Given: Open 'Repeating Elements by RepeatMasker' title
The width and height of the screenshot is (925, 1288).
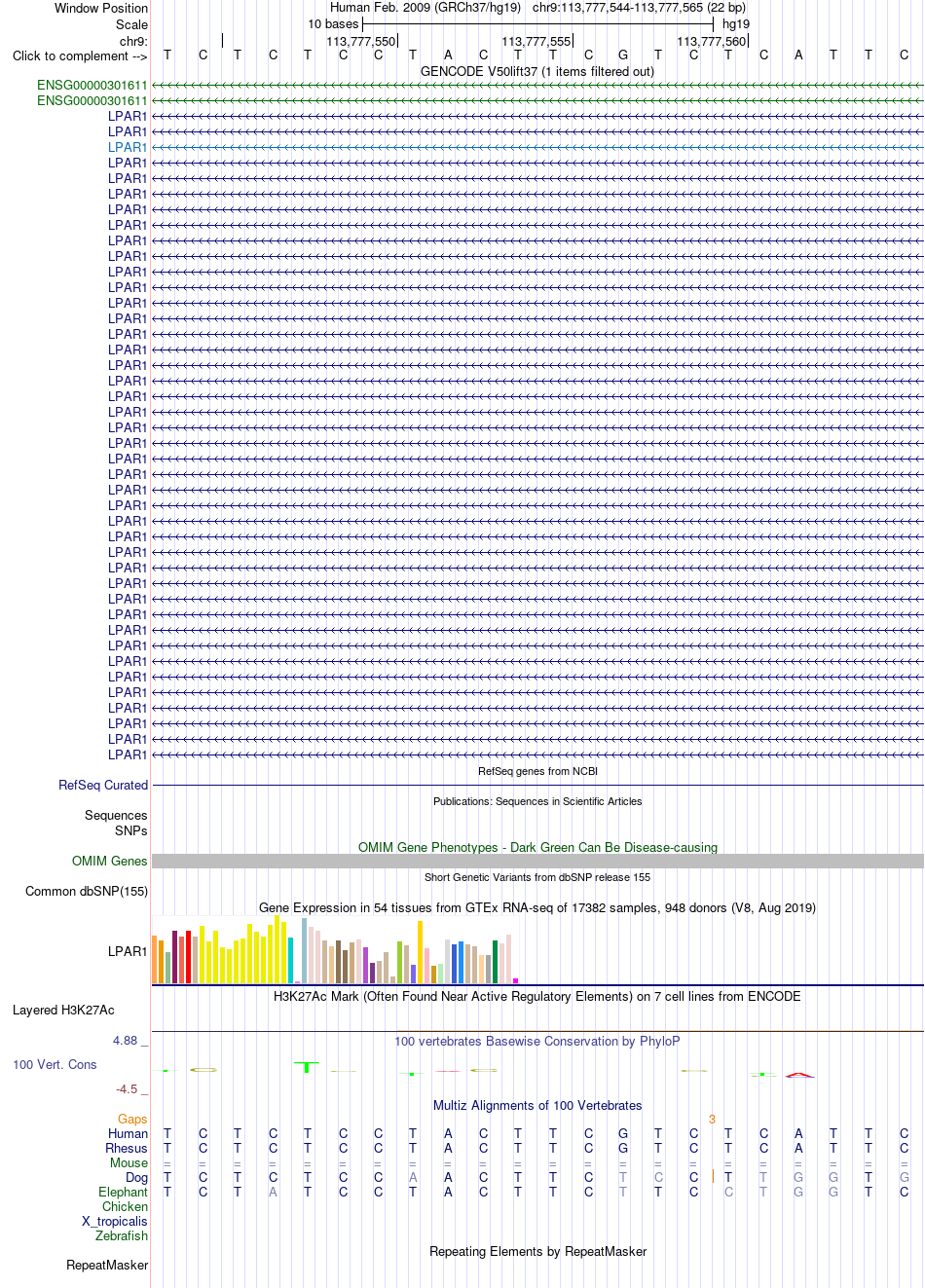Looking at the screenshot, I should point(537,1251).
